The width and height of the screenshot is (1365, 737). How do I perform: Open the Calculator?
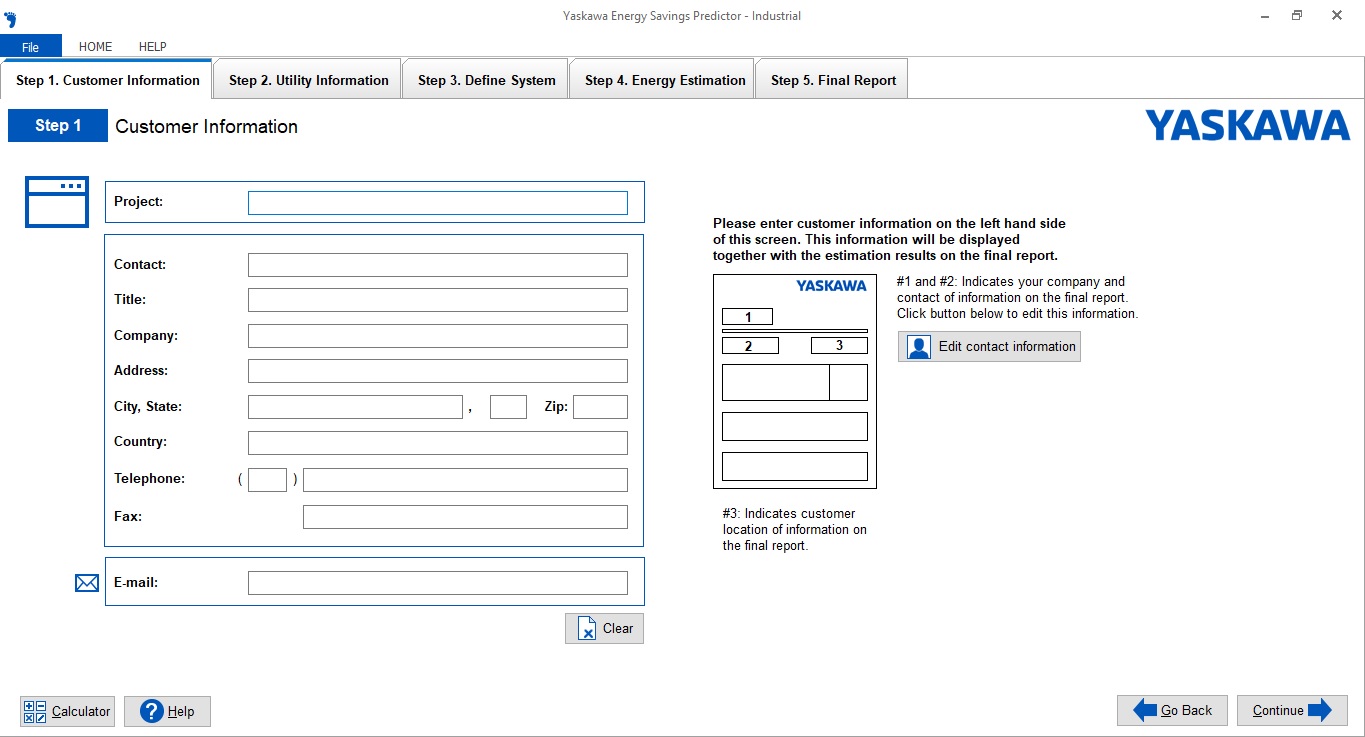pyautogui.click(x=67, y=711)
